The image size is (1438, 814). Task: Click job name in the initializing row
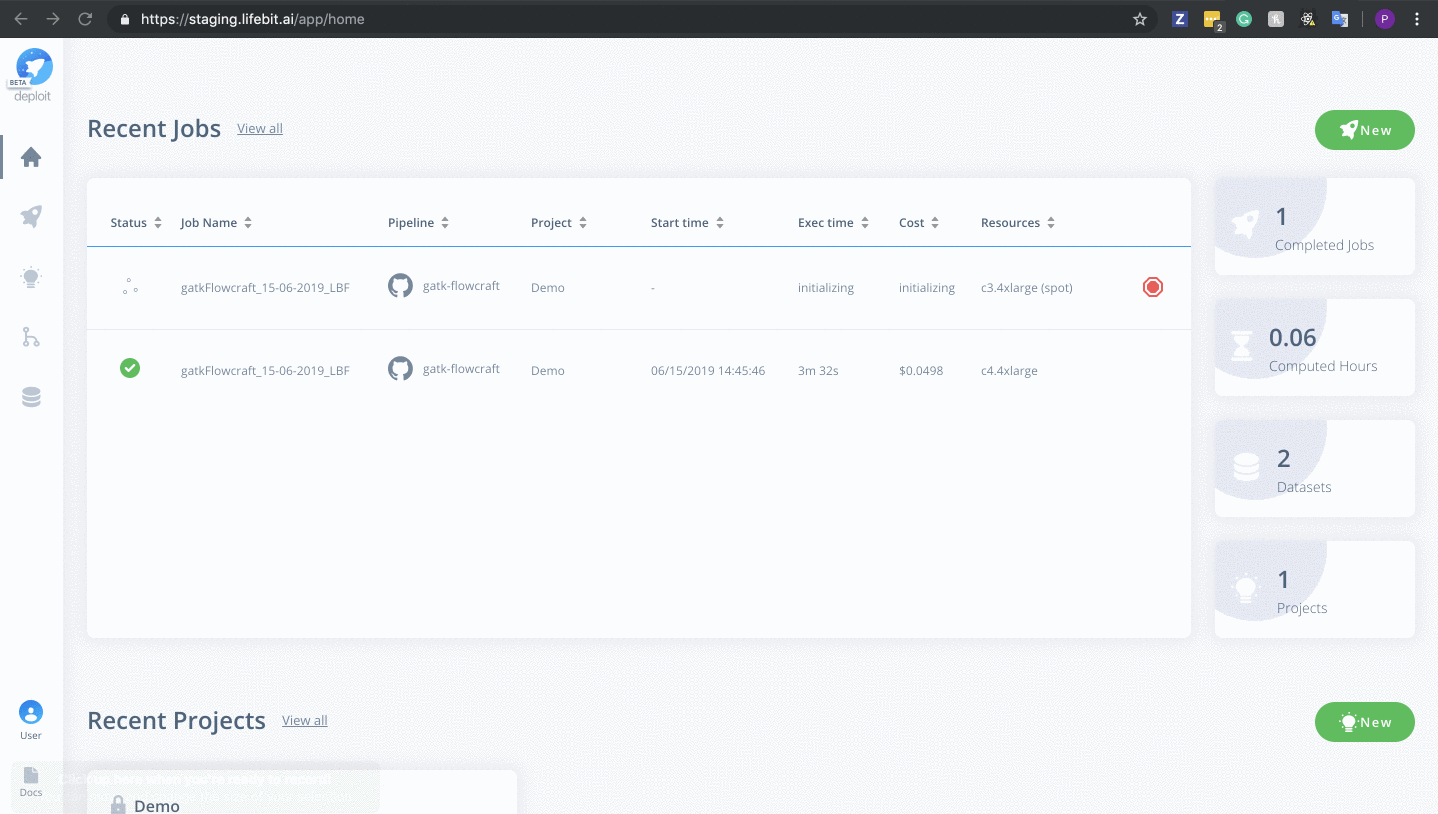pos(265,288)
